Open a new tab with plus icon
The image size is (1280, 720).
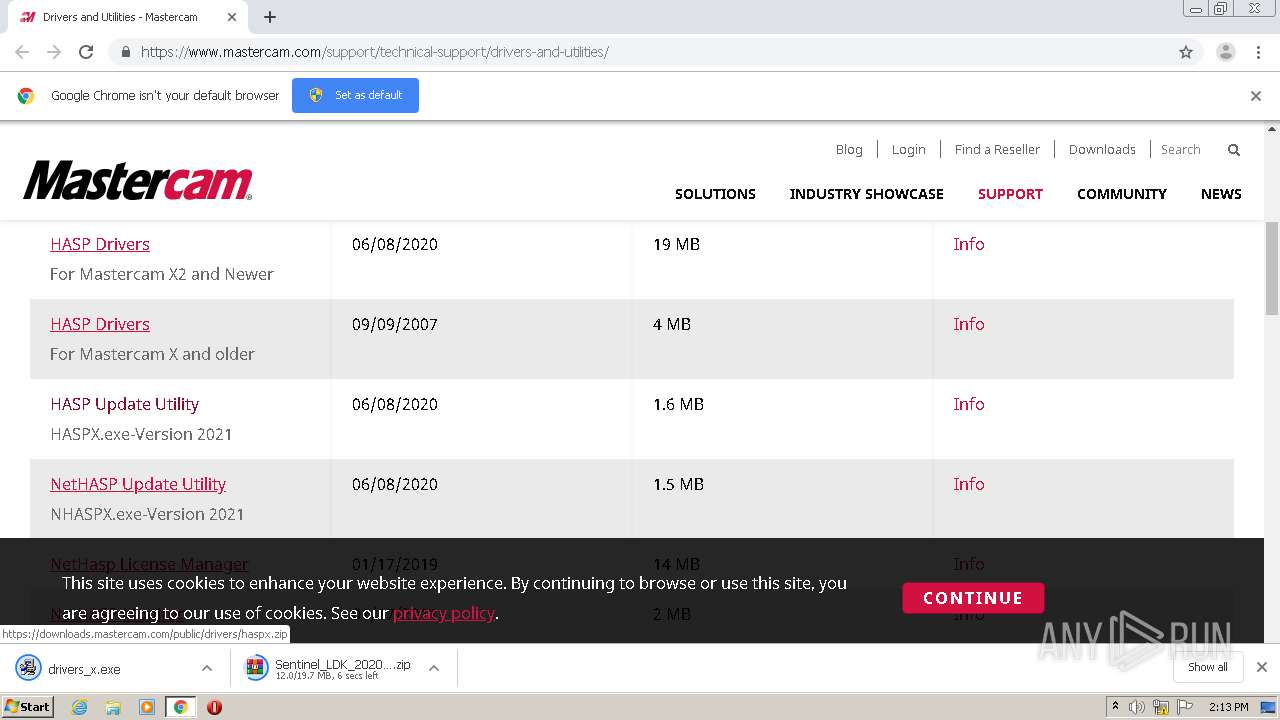pos(270,17)
